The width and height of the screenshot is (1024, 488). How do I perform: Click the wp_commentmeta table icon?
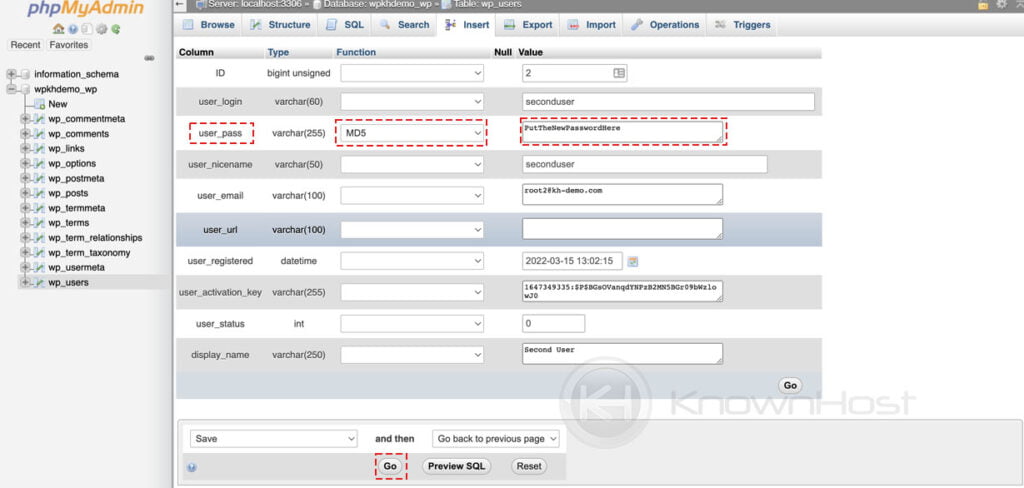(40, 119)
